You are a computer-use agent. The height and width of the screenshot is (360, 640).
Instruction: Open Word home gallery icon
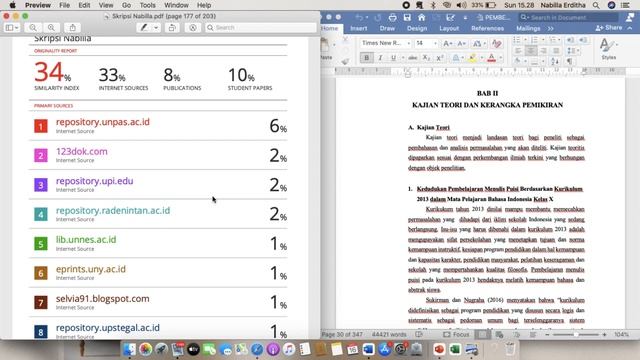click(422, 17)
